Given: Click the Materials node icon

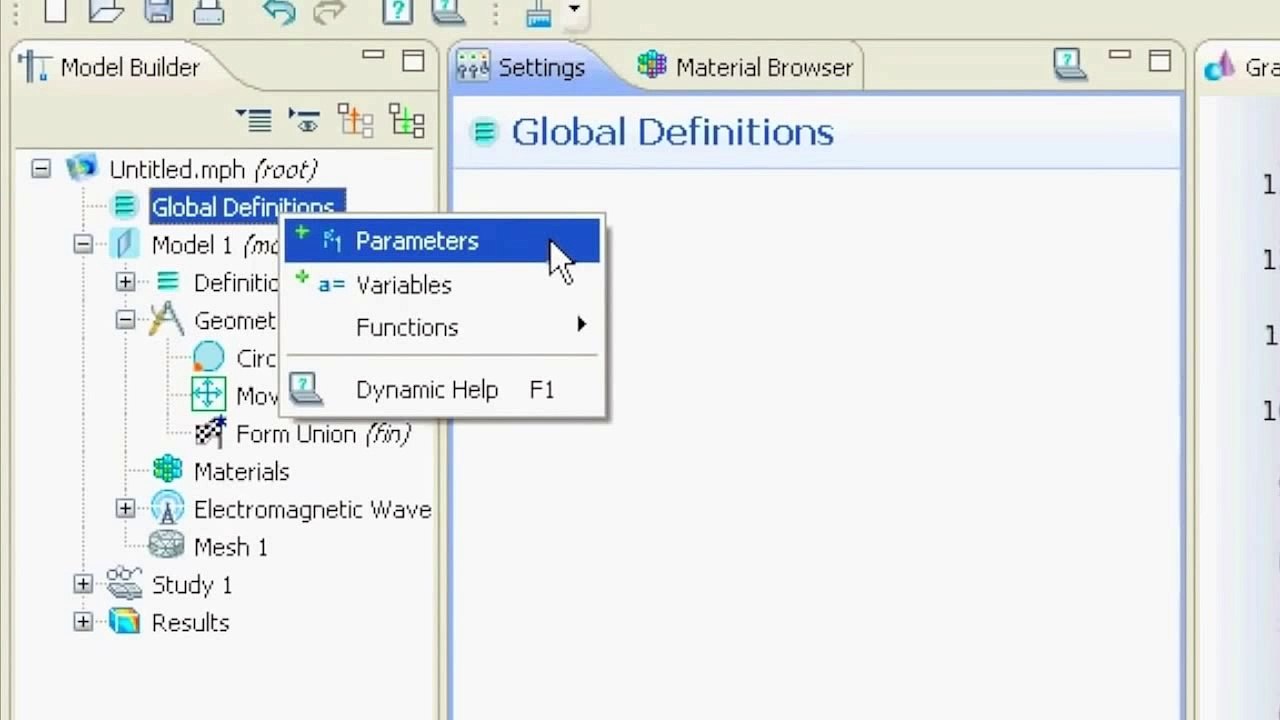Looking at the screenshot, I should click(x=167, y=470).
